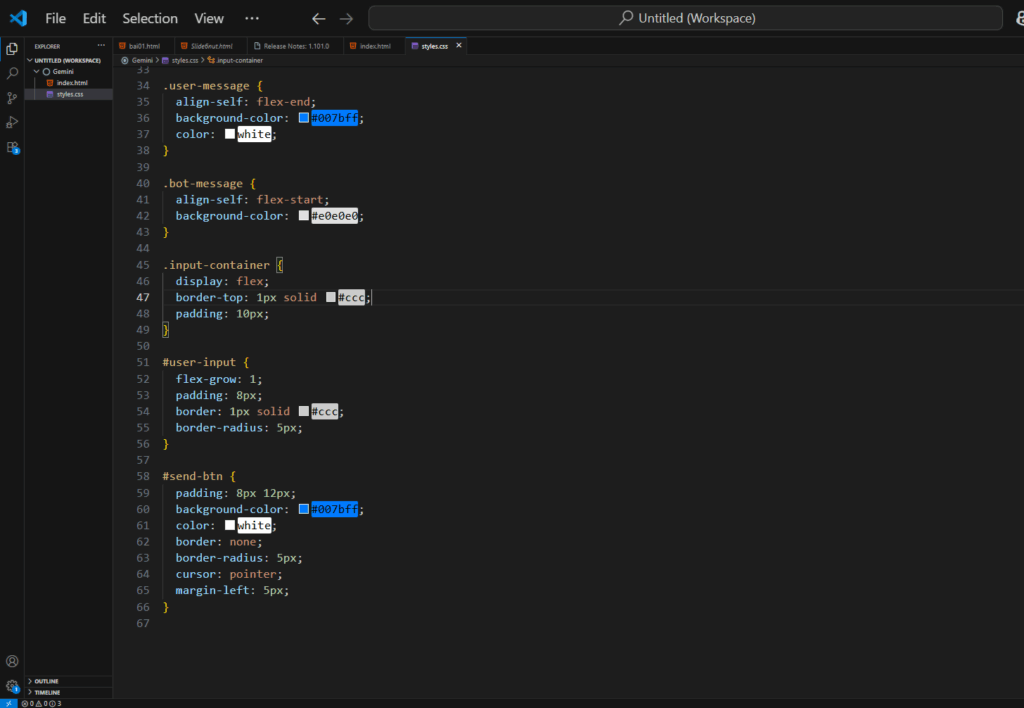Image resolution: width=1024 pixels, height=708 pixels.
Task: Click the Go Back arrow in the title bar
Action: tap(318, 18)
